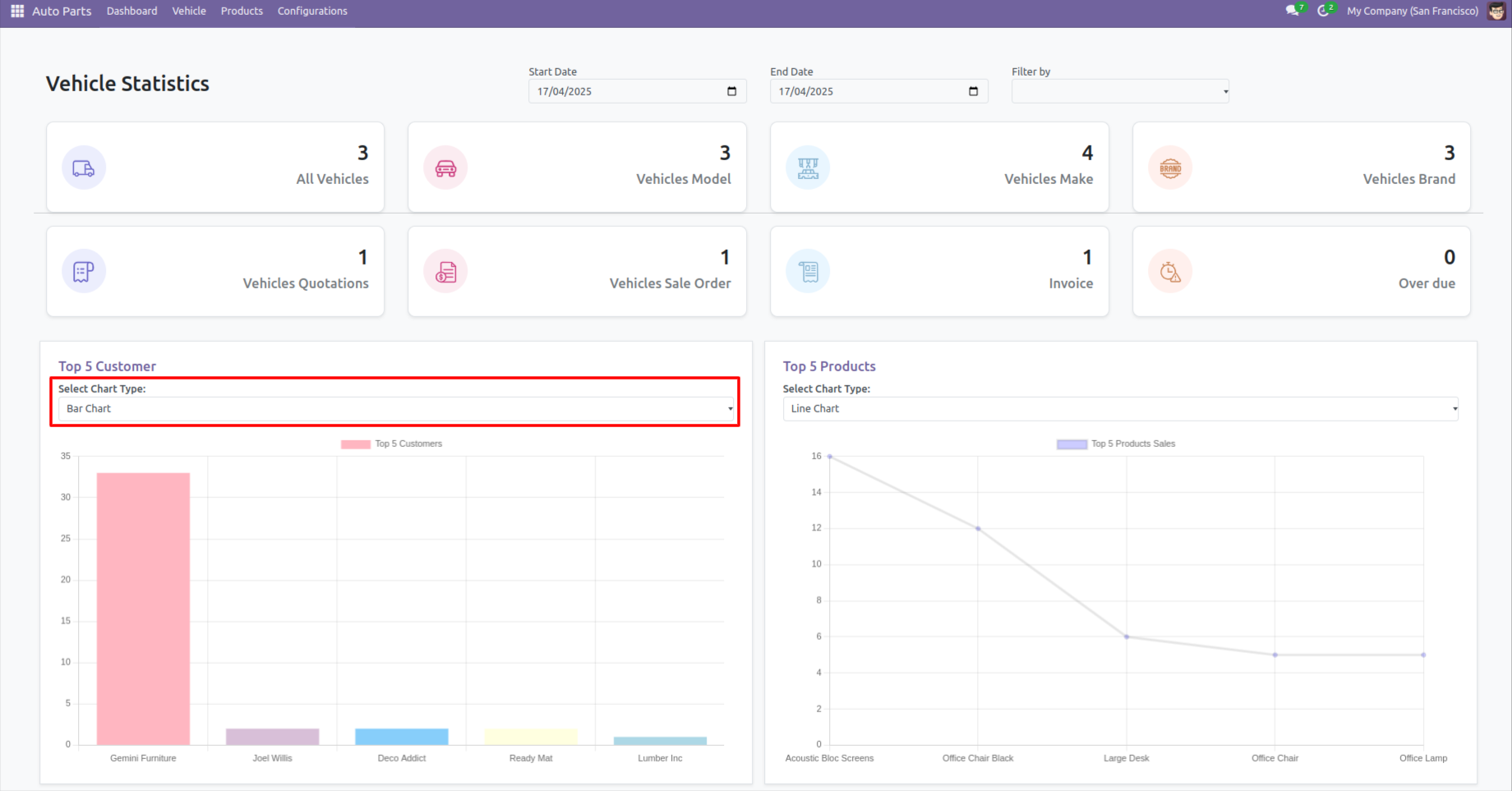1512x791 pixels.
Task: Click the Start Date input field
Action: (637, 91)
